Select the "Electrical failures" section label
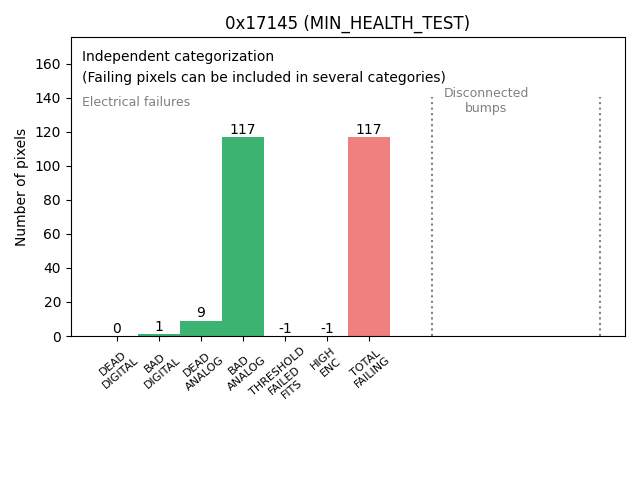Image resolution: width=640 pixels, height=480 pixels. pyautogui.click(x=136, y=102)
